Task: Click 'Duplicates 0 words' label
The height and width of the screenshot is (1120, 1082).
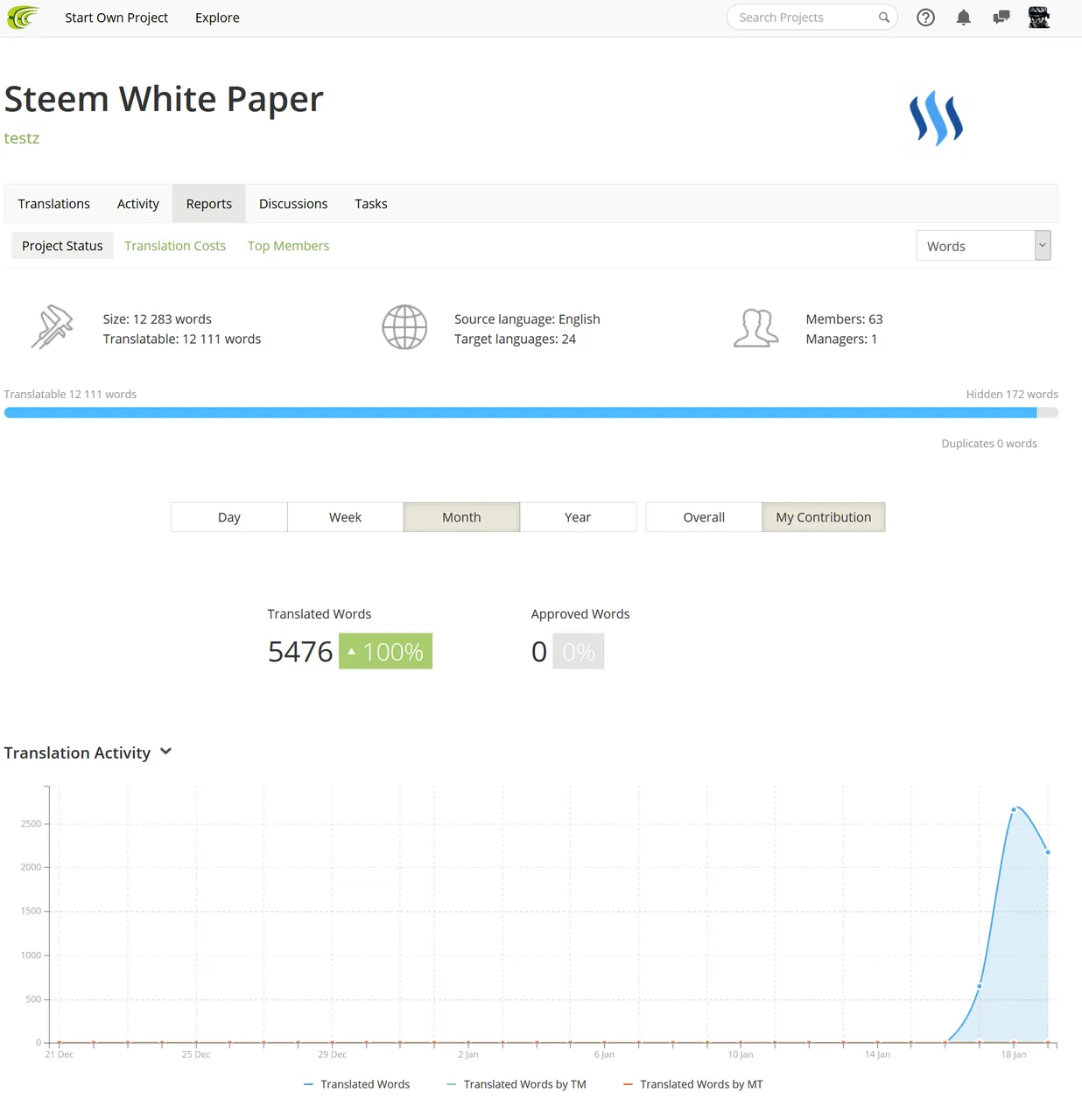Action: coord(989,444)
